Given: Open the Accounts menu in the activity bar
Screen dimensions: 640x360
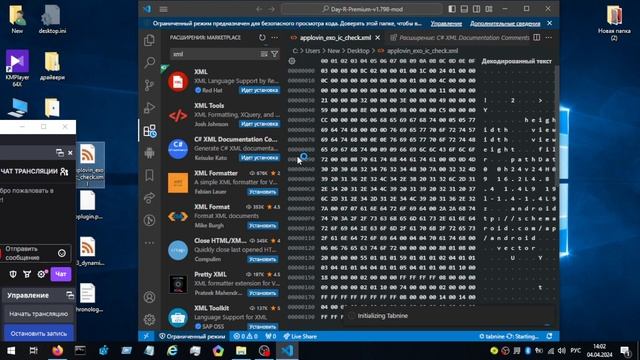Looking at the screenshot, I should 149,297.
